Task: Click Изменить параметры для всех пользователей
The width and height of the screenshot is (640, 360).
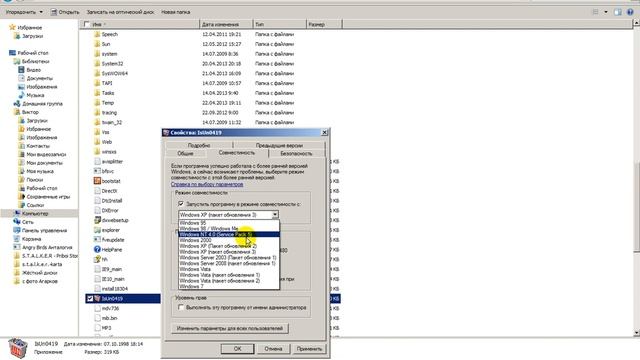Action: [x=229, y=328]
